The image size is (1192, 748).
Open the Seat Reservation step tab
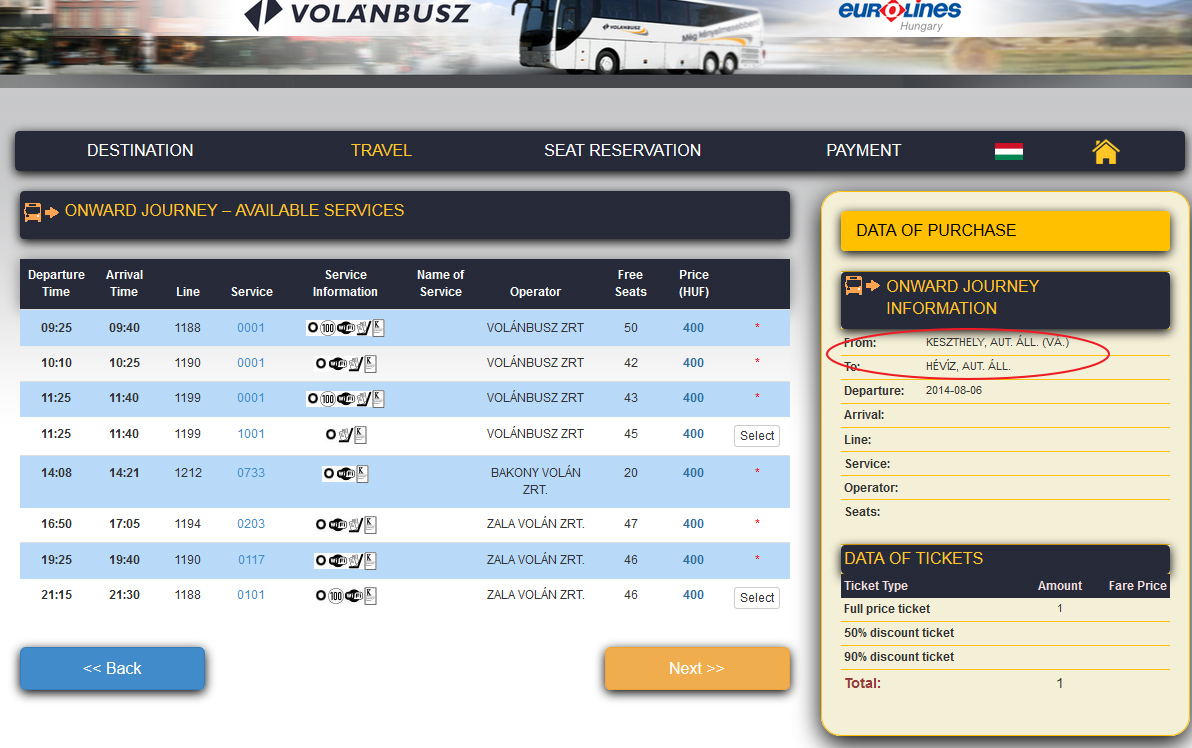point(622,151)
